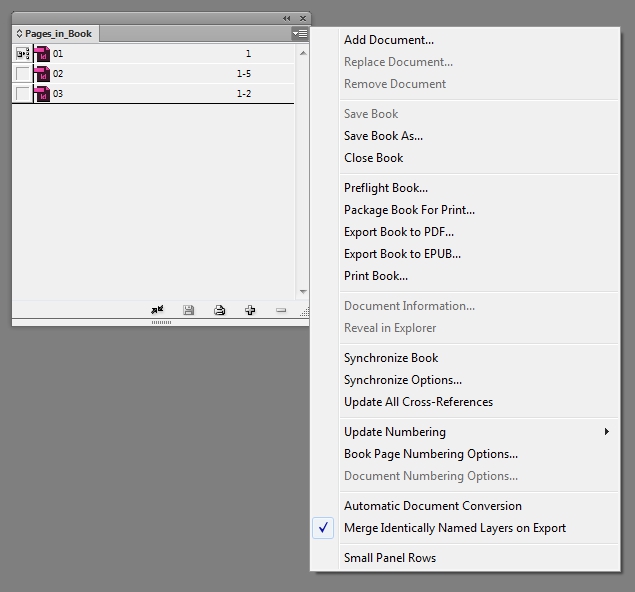Choose Document Information... menu entry
The width and height of the screenshot is (635, 592).
click(x=409, y=306)
